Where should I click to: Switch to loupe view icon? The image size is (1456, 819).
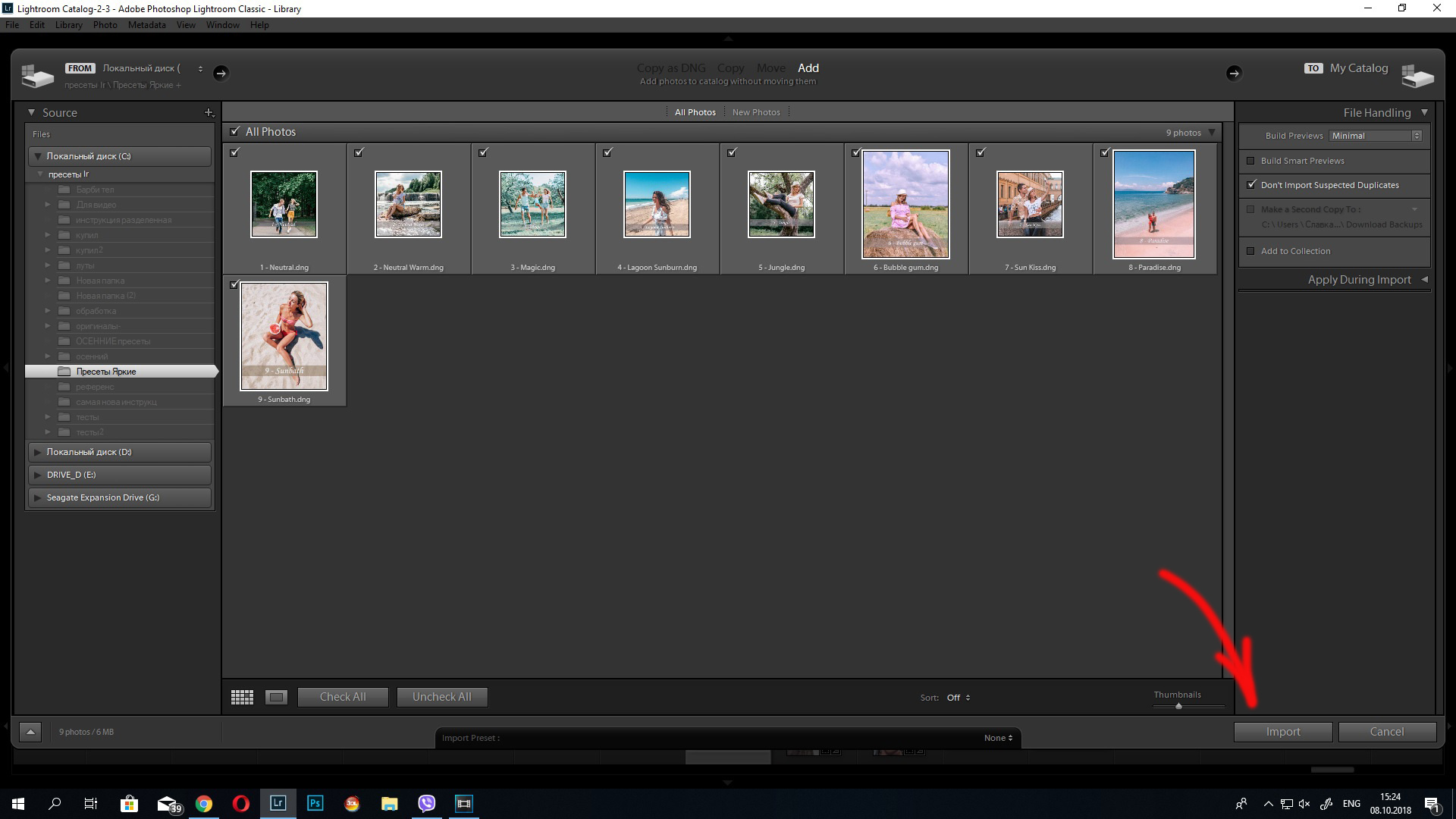coord(277,696)
